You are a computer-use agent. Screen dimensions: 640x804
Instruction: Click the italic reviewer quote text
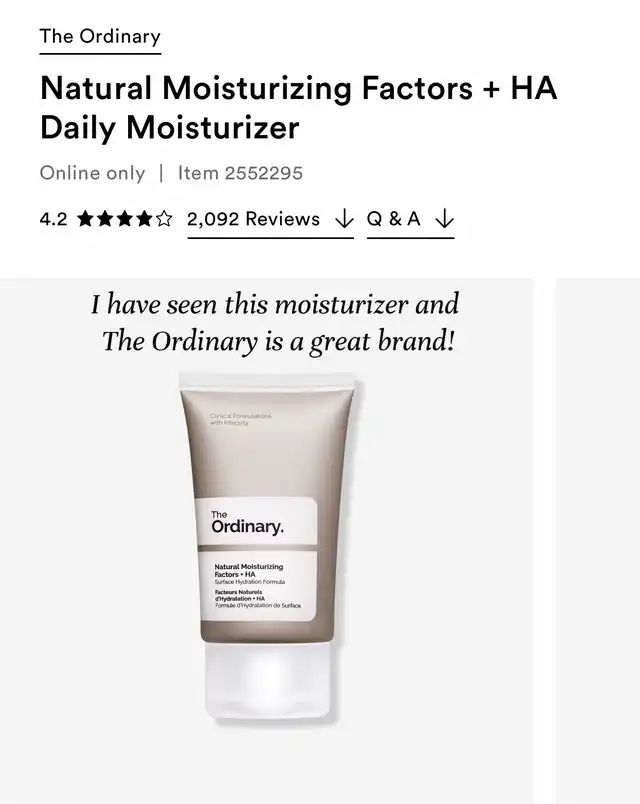click(x=275, y=322)
